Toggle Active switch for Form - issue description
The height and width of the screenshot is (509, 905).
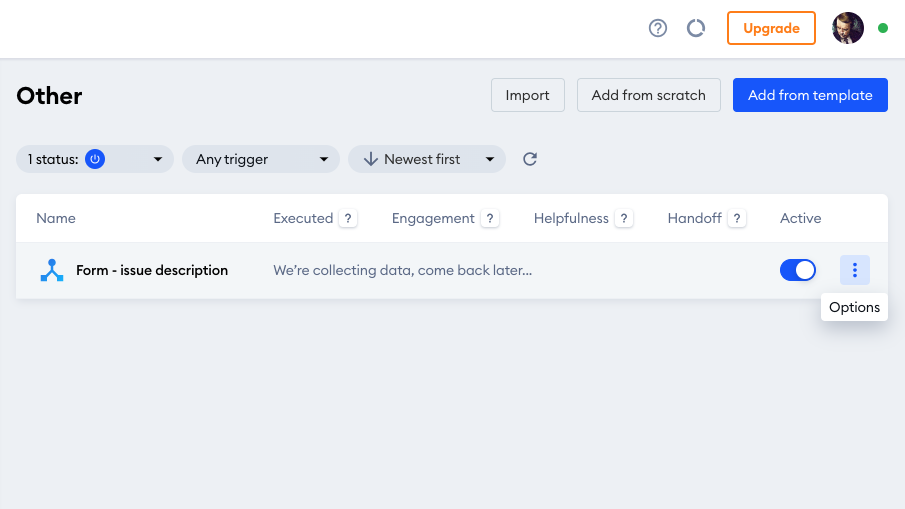click(x=798, y=270)
